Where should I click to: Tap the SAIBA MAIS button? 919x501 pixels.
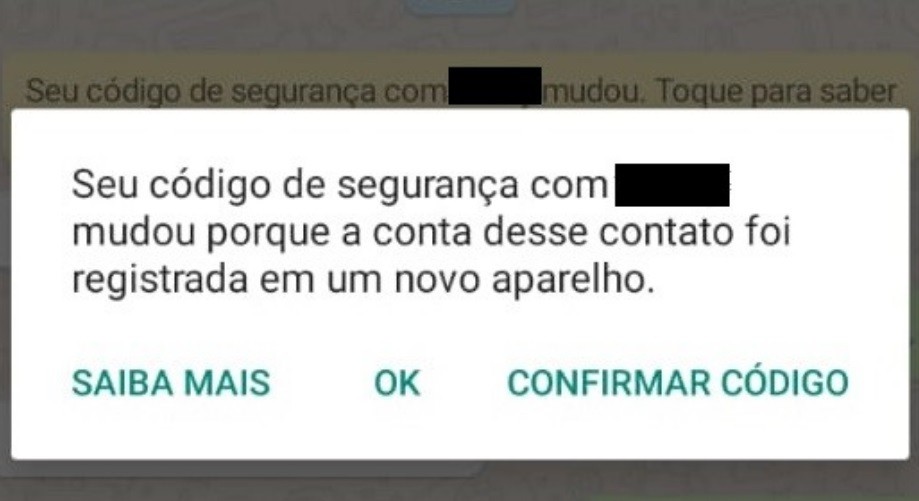171,383
